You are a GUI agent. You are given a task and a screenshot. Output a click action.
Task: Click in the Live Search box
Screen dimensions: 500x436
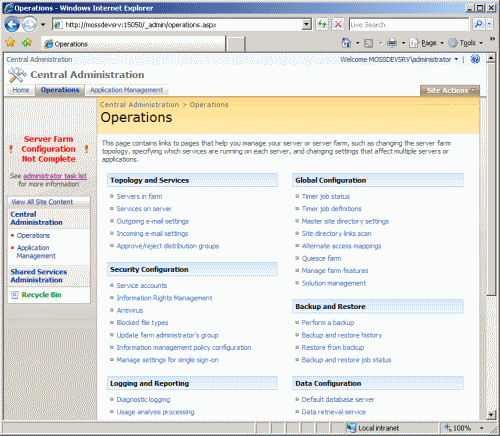[x=409, y=25]
